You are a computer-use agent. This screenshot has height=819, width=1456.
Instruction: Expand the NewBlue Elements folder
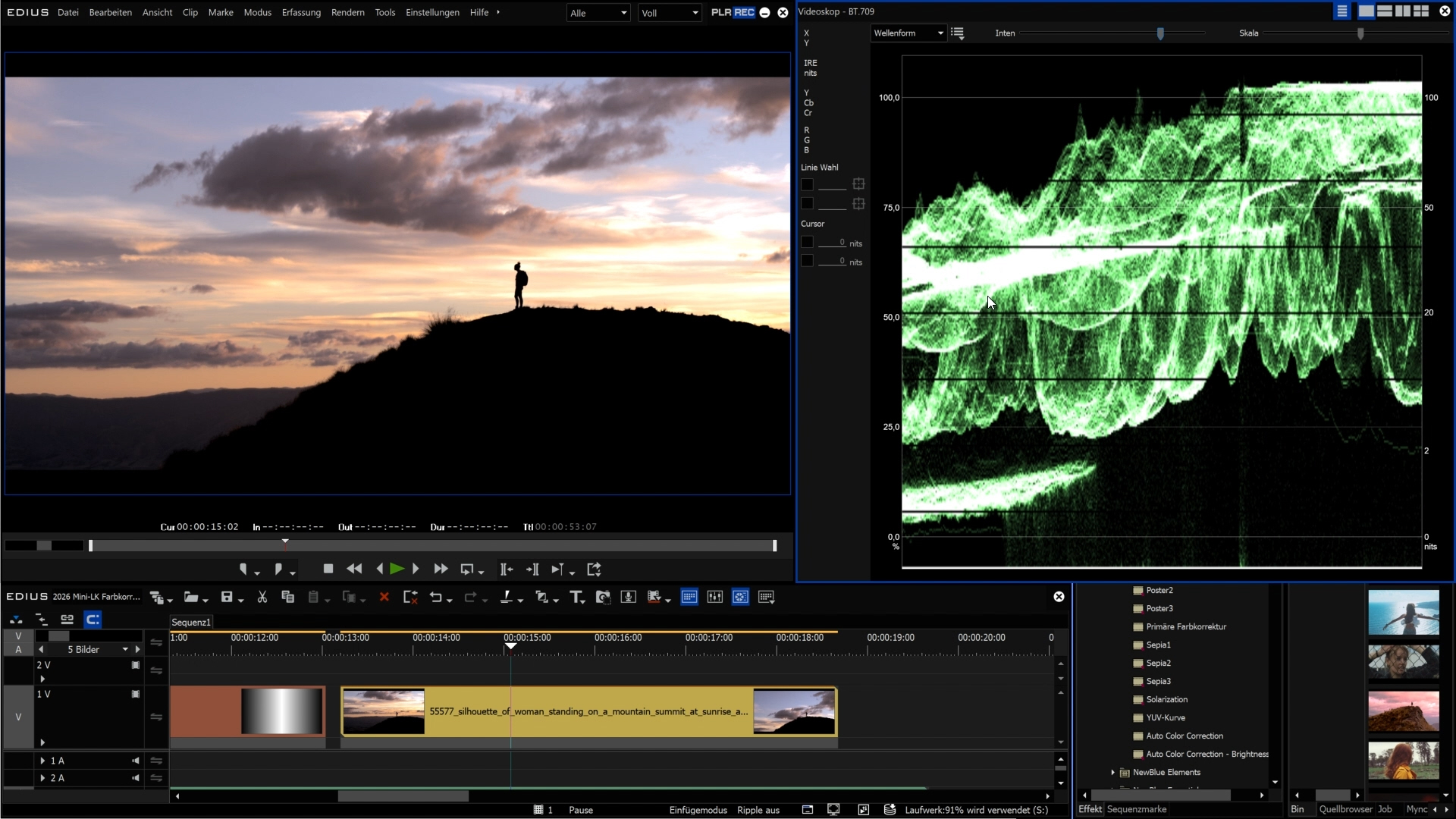tap(1112, 773)
